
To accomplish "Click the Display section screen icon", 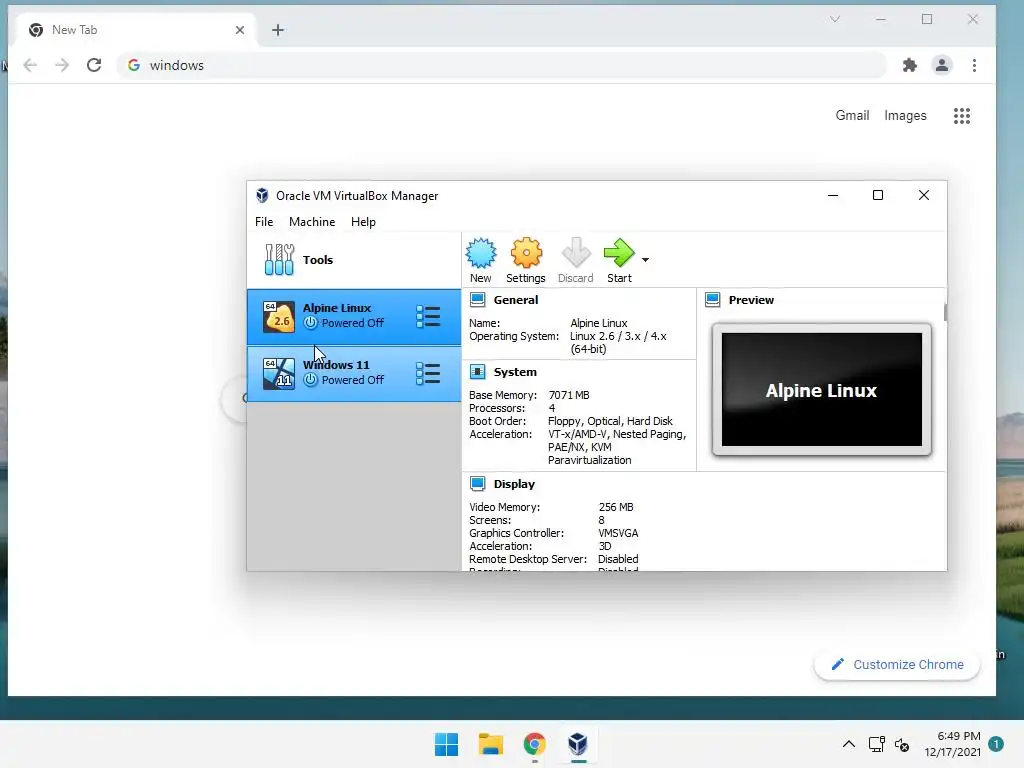I will click(x=477, y=483).
